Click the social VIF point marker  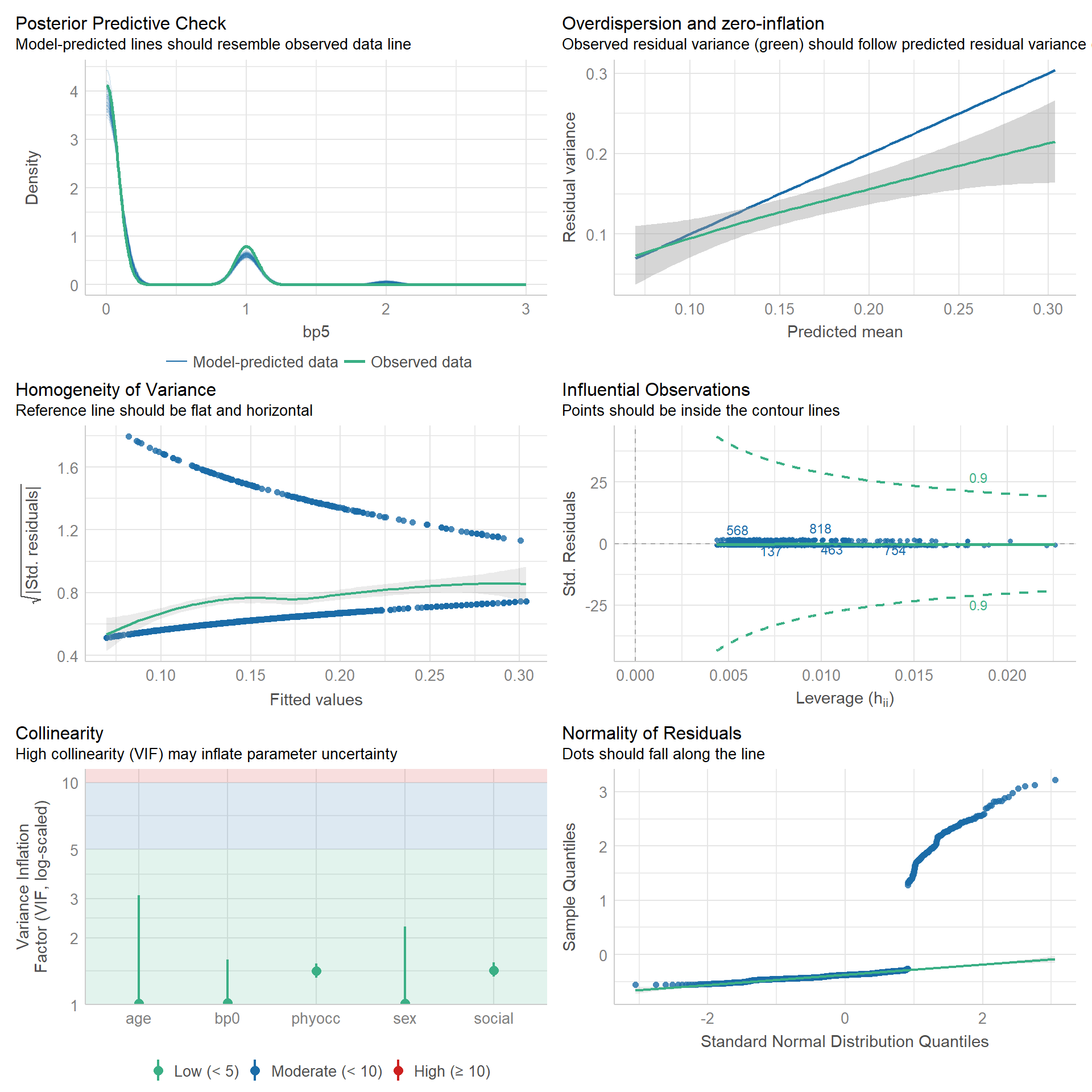tap(494, 970)
